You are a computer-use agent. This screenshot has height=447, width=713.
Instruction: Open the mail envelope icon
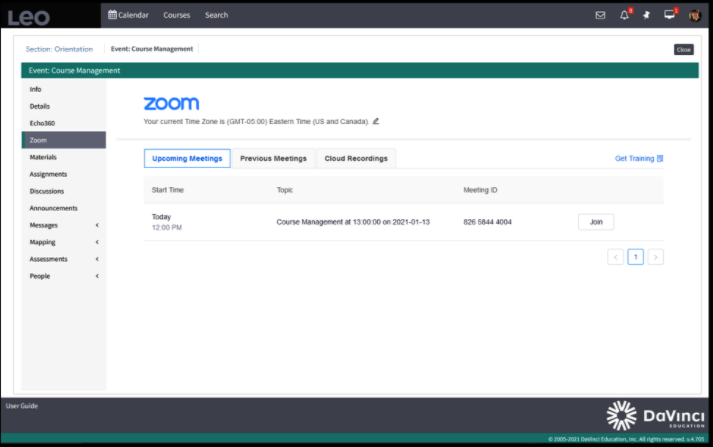pyautogui.click(x=600, y=15)
